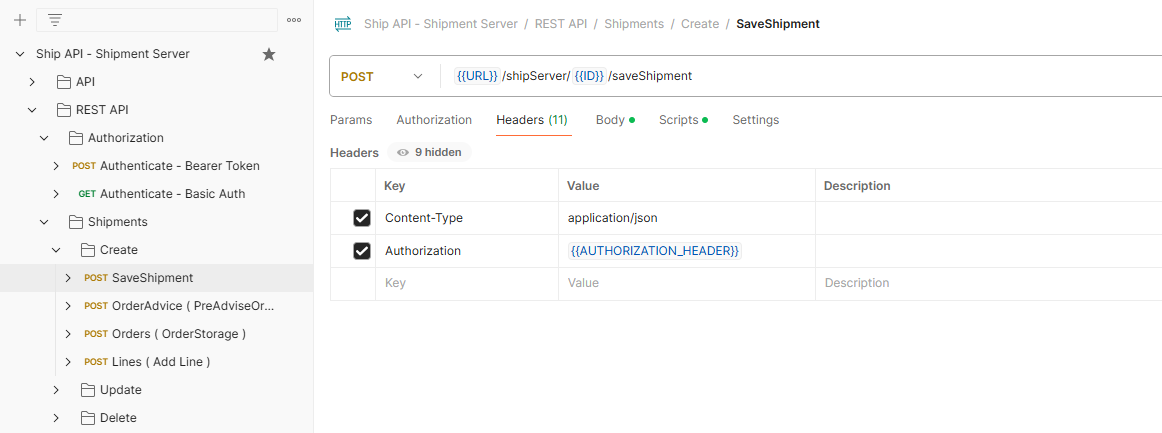Viewport: 1162px width, 433px height.
Task: Switch to the Body tab
Action: point(610,120)
